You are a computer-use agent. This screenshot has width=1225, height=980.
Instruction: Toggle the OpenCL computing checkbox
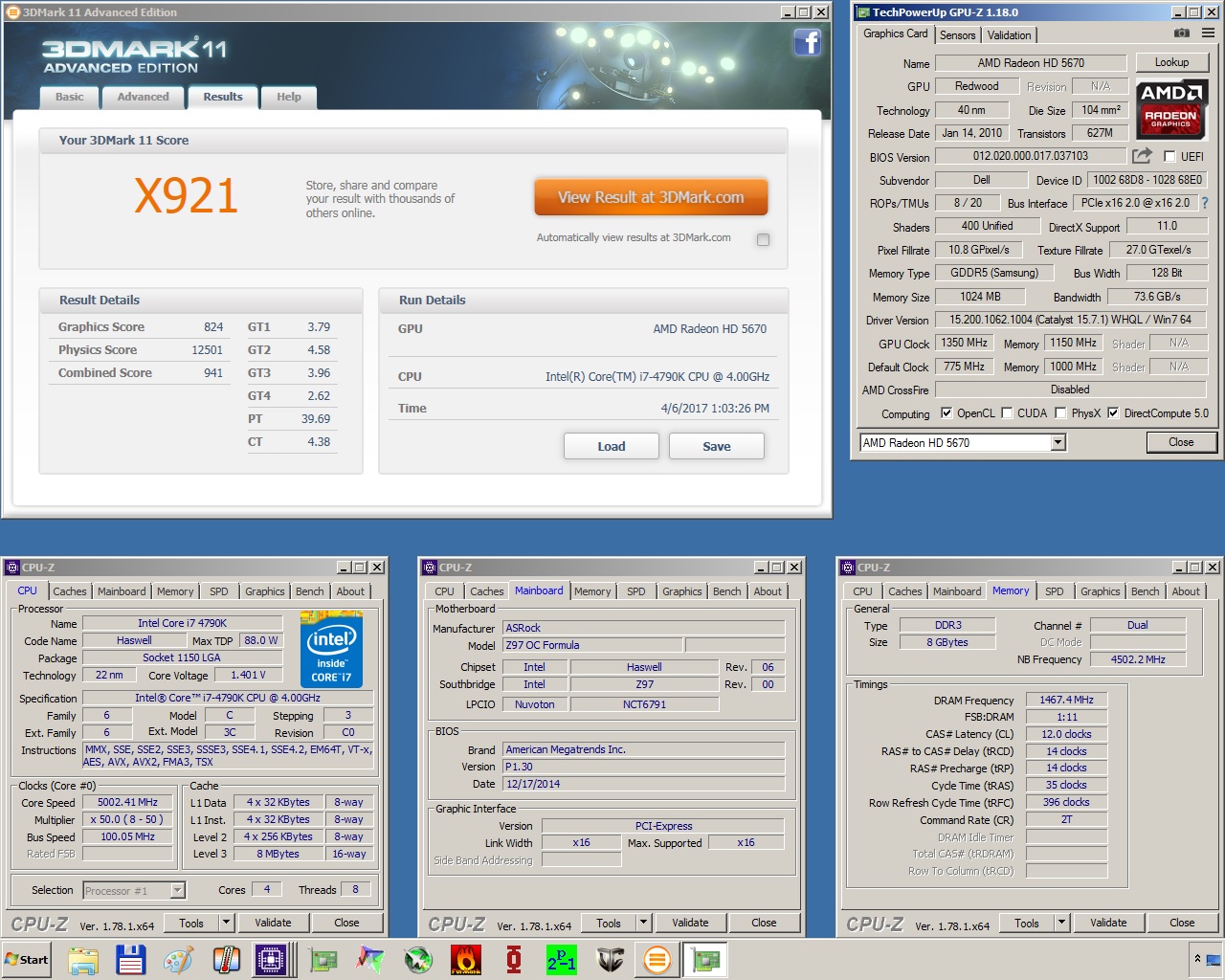[x=947, y=413]
